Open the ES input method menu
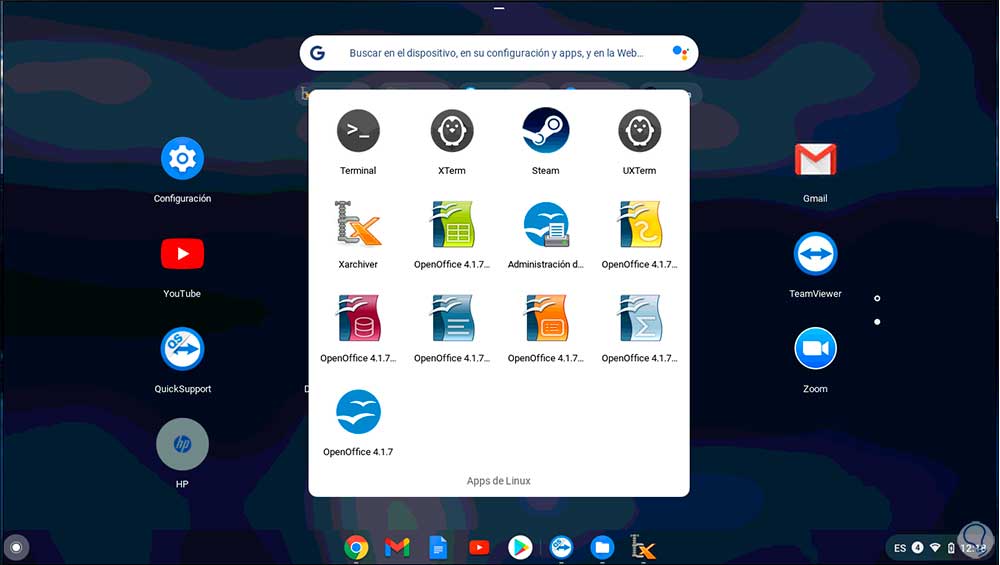The width and height of the screenshot is (1000, 565). (x=900, y=548)
